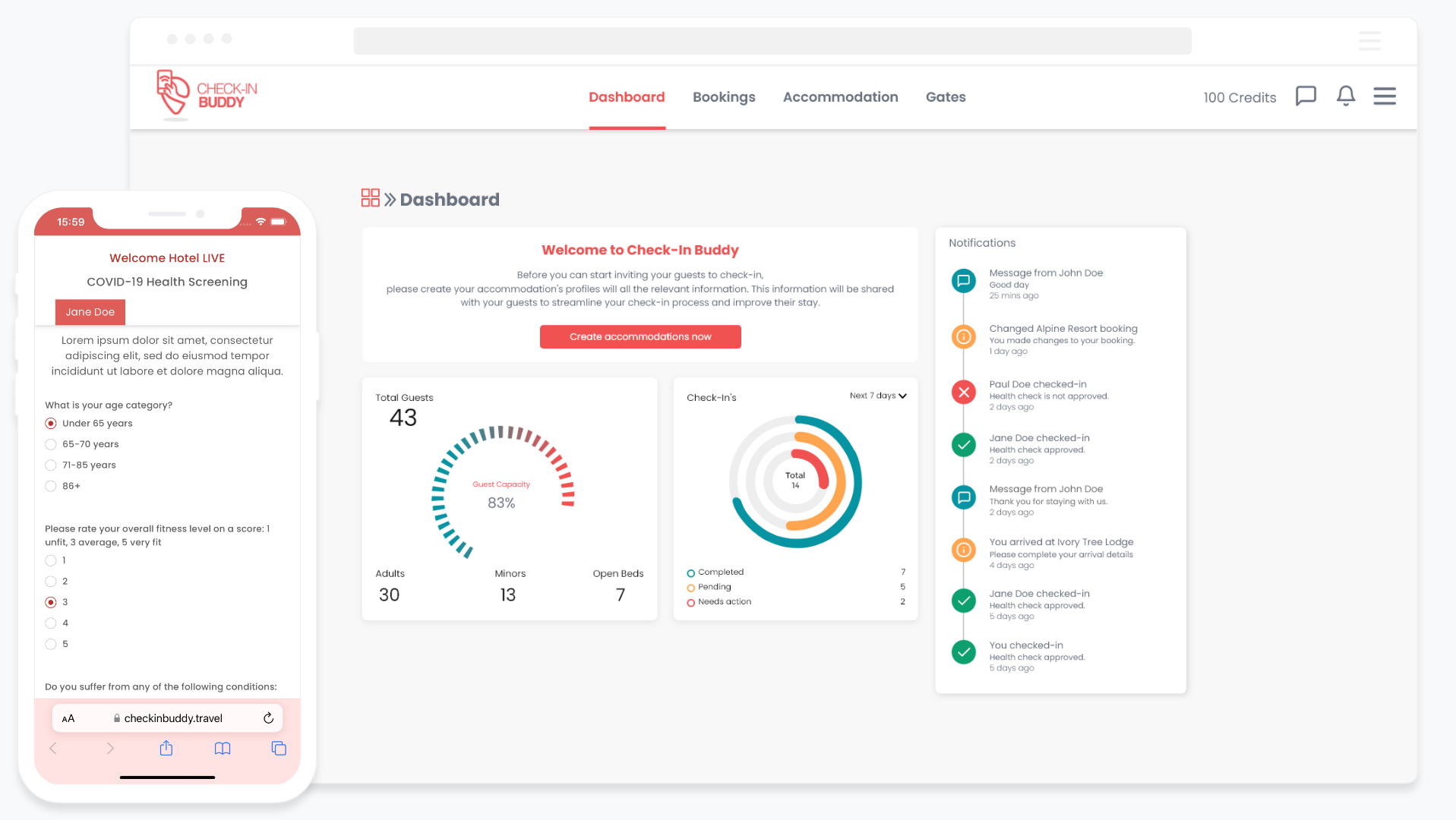
Task: Open the Gates tab
Action: click(x=946, y=97)
